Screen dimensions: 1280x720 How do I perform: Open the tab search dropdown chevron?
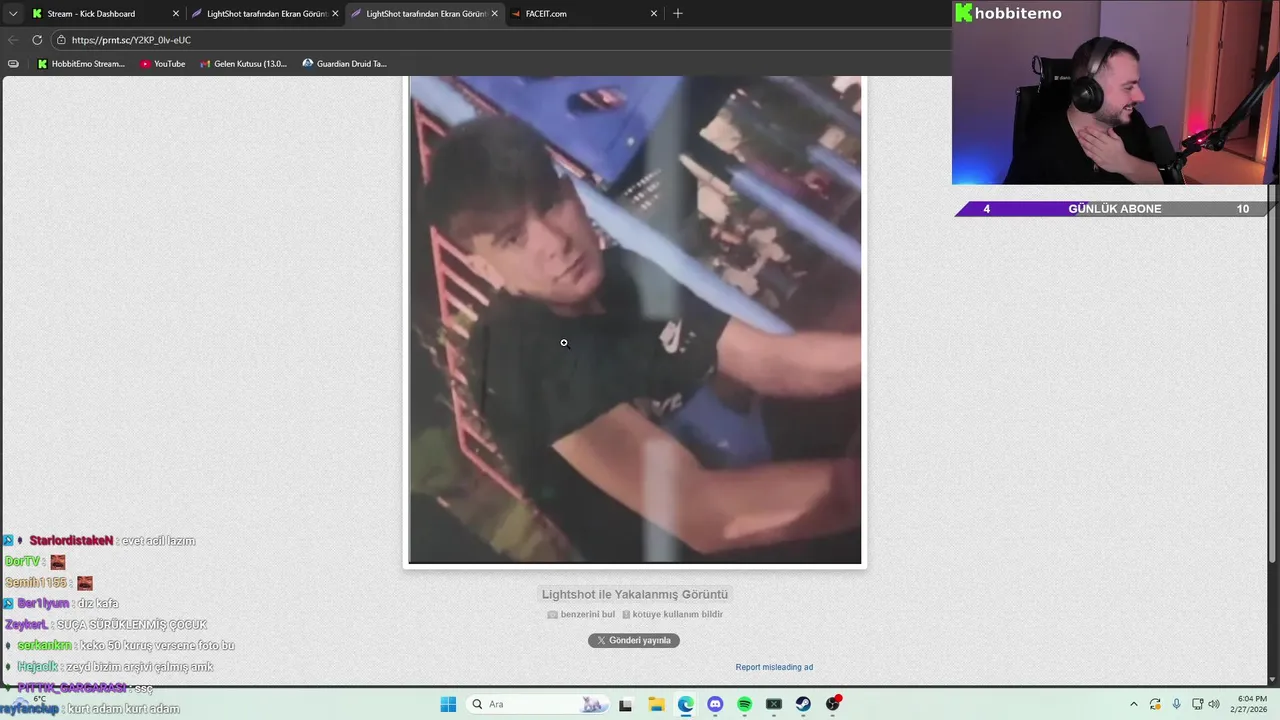coord(13,14)
